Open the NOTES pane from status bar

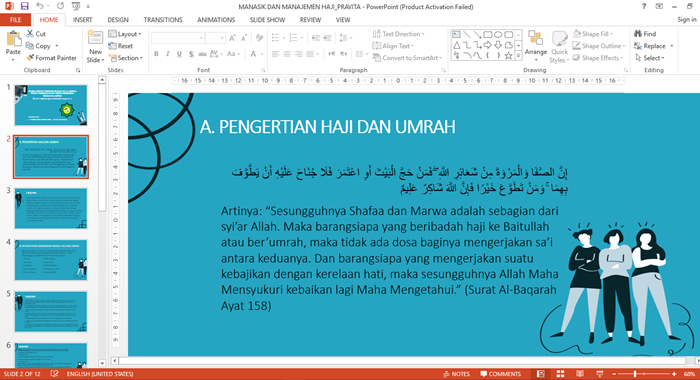tap(457, 374)
